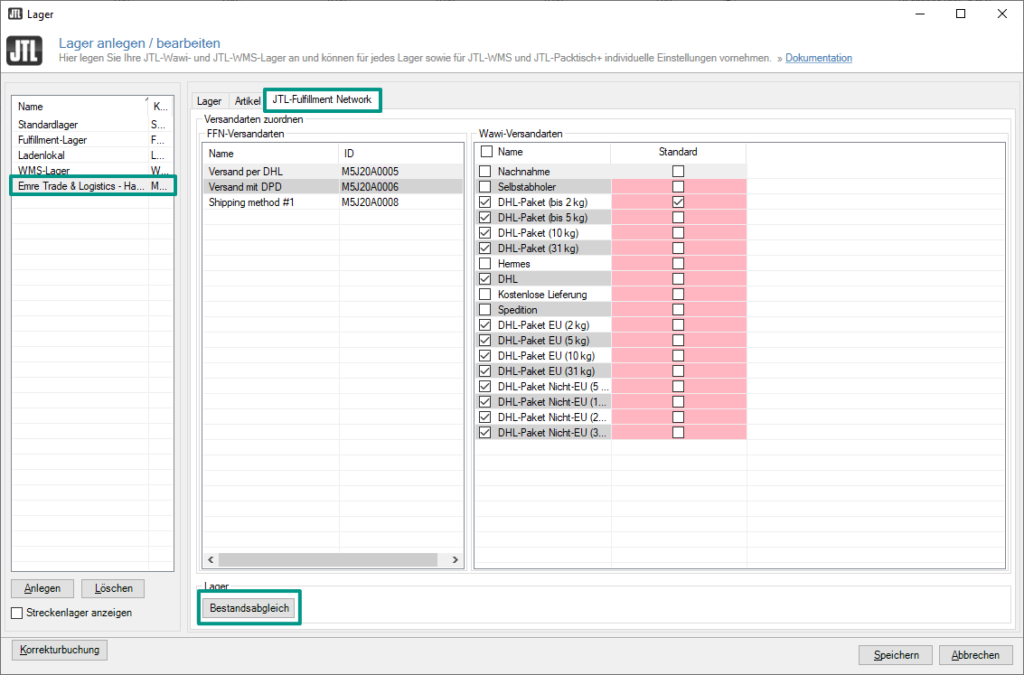Image resolution: width=1024 pixels, height=675 pixels.
Task: Select Emre Trade & Logistics warehouse
Action: 81,186
